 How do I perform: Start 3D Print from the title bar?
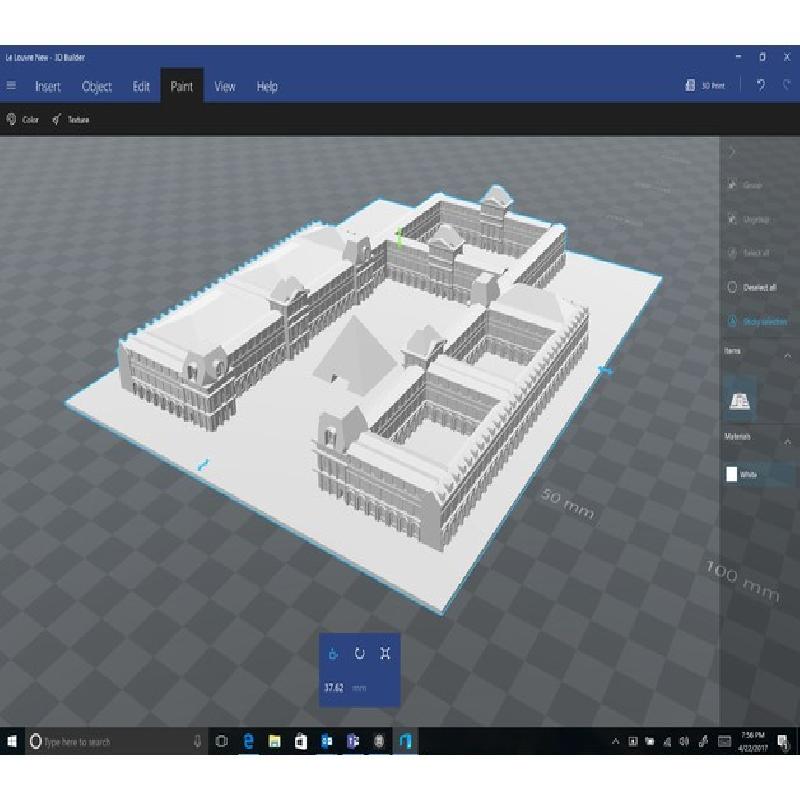(x=705, y=86)
